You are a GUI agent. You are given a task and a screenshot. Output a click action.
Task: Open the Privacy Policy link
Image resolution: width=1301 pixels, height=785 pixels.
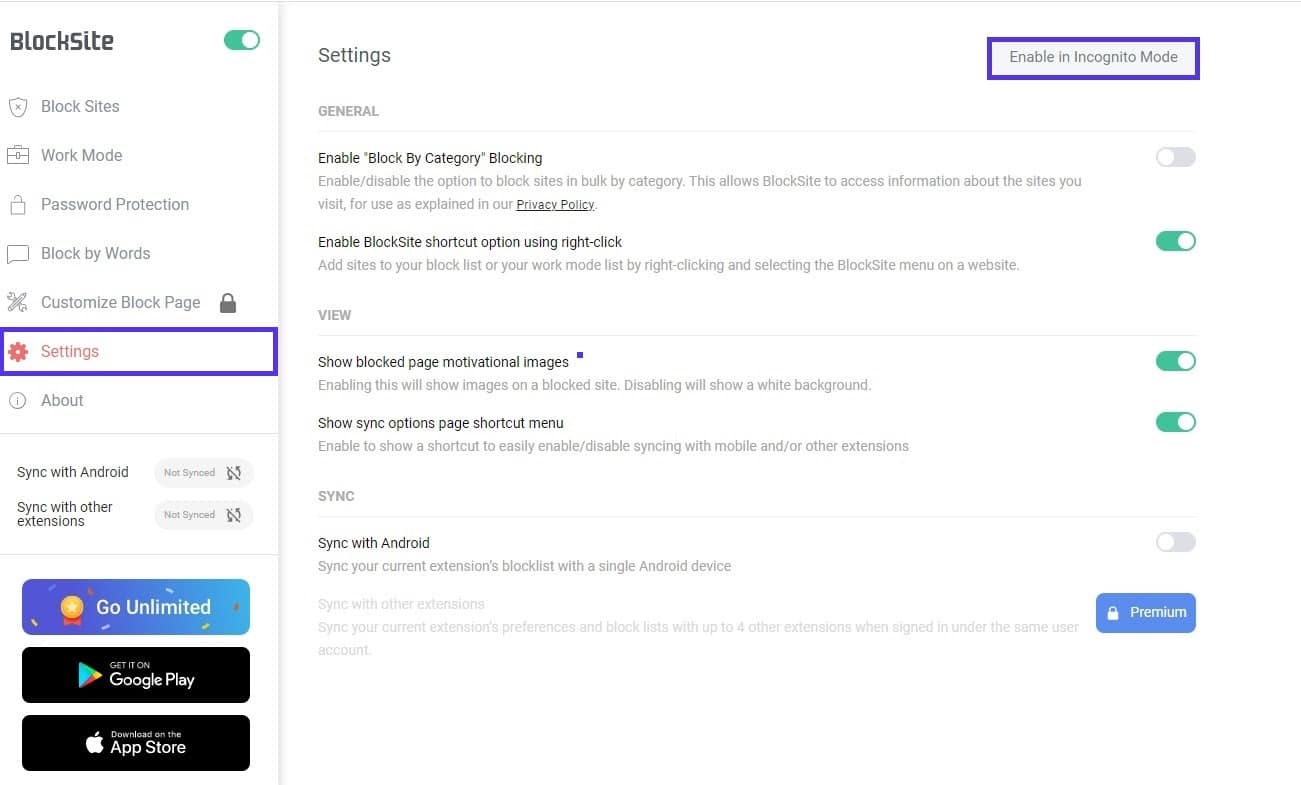click(554, 204)
